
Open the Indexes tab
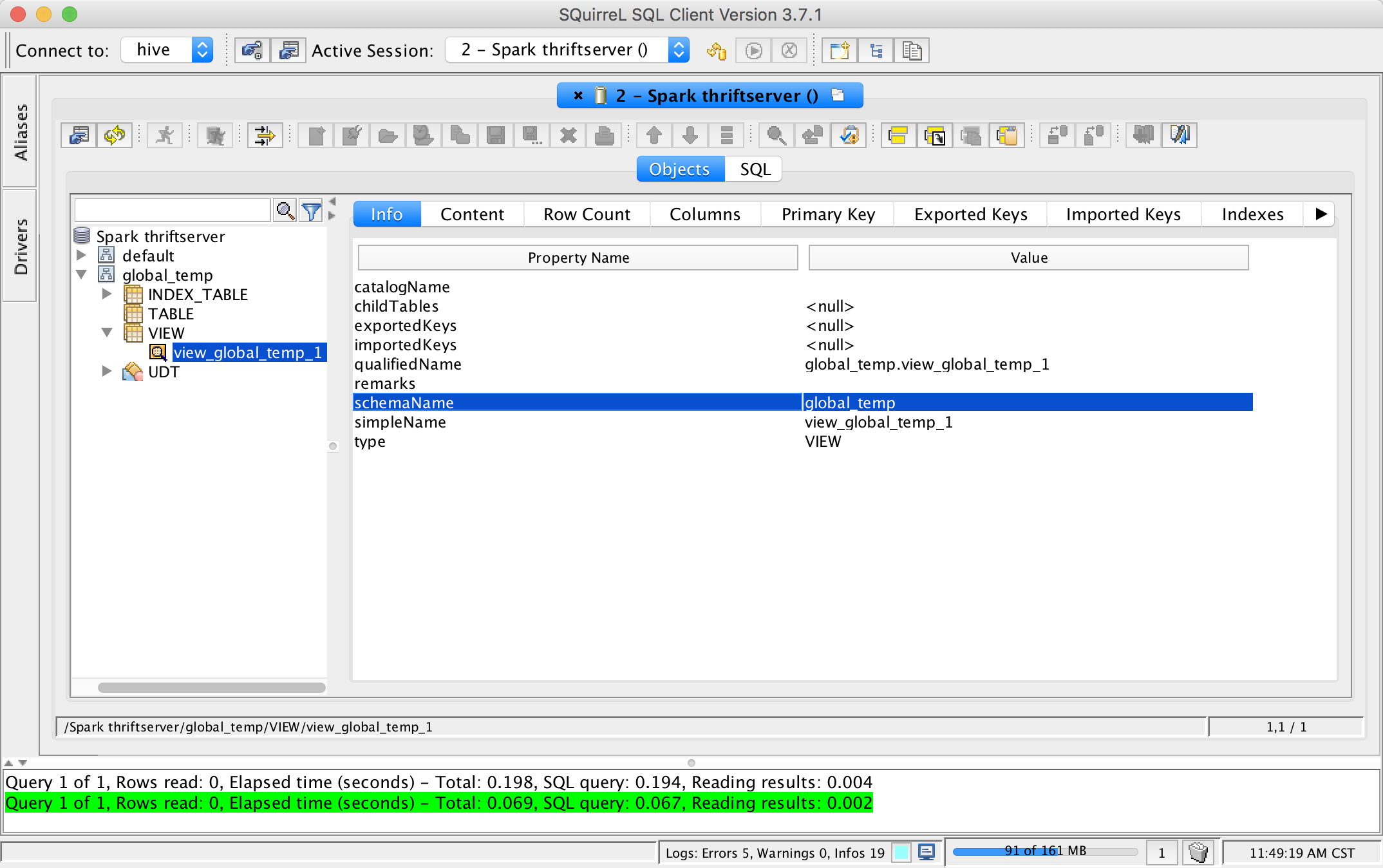1252,214
